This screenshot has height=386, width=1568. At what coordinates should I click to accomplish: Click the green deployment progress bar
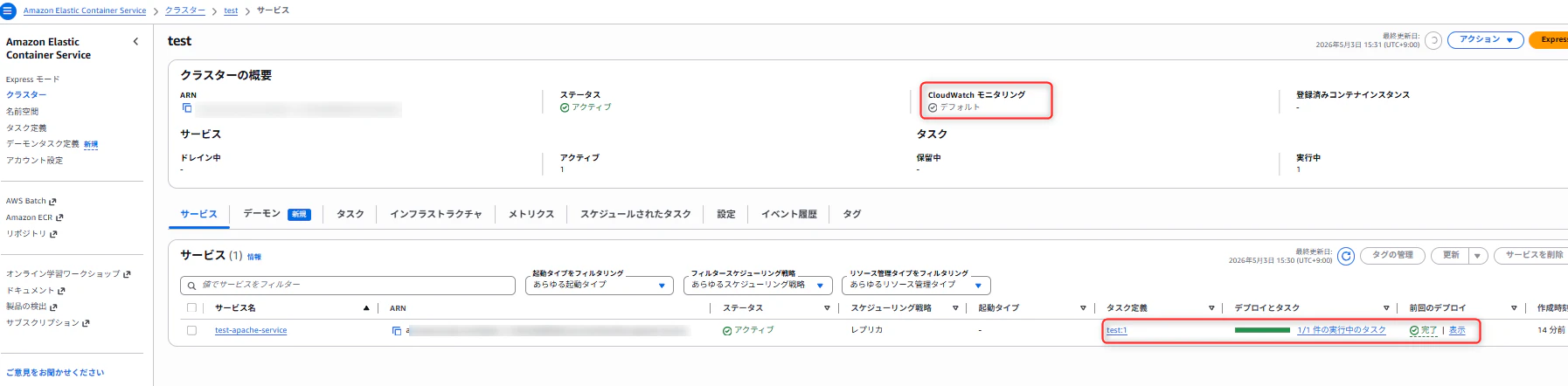(x=1262, y=330)
